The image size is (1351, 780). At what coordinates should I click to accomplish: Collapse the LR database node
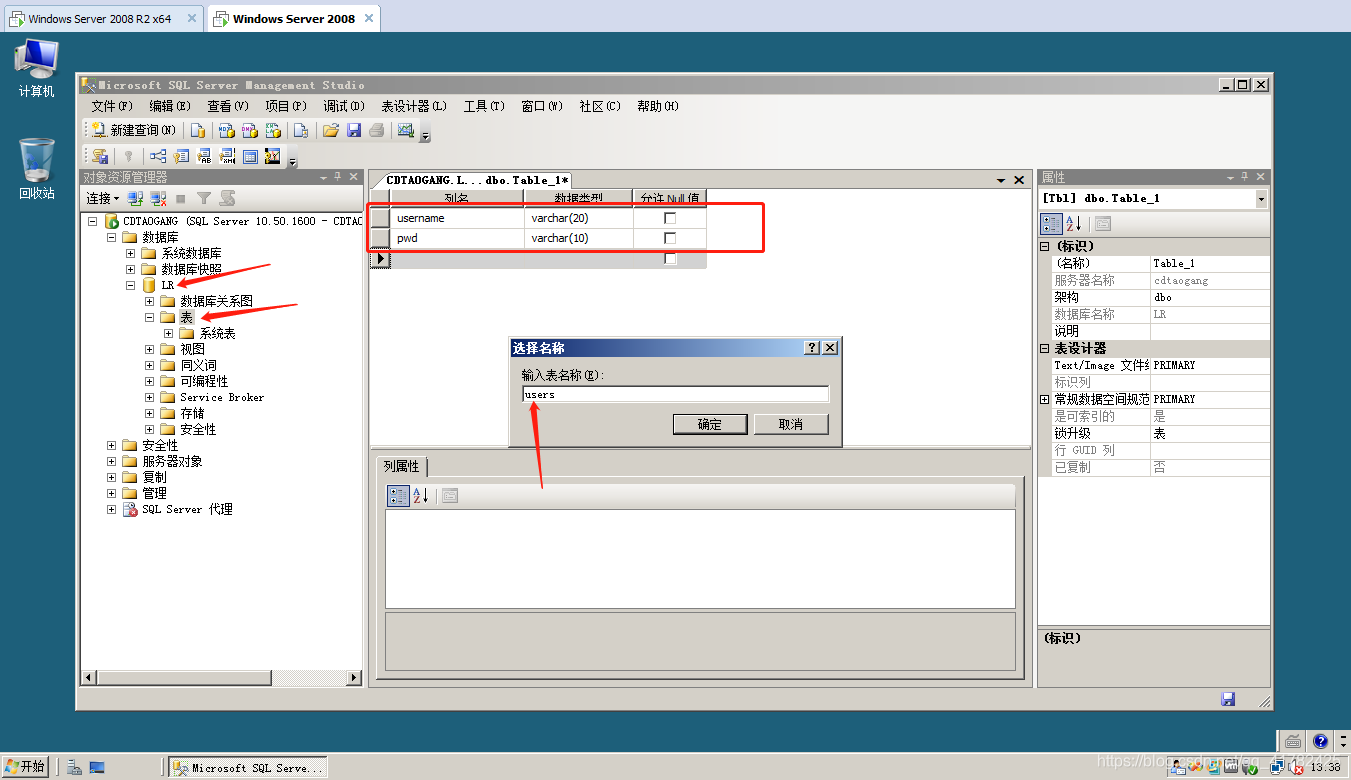point(131,285)
